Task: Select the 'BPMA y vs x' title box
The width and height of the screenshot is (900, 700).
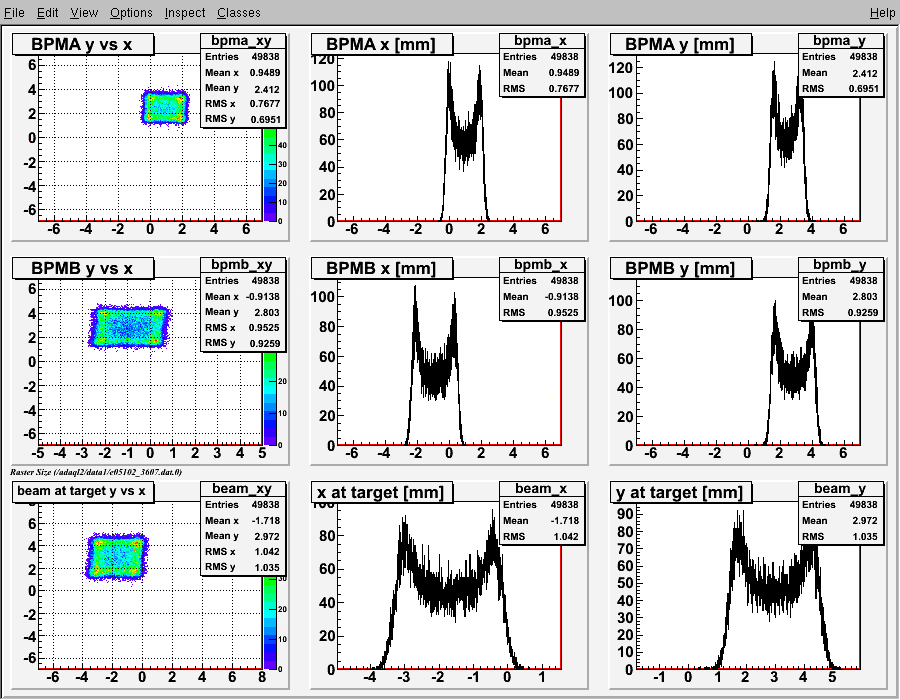Action: click(83, 44)
